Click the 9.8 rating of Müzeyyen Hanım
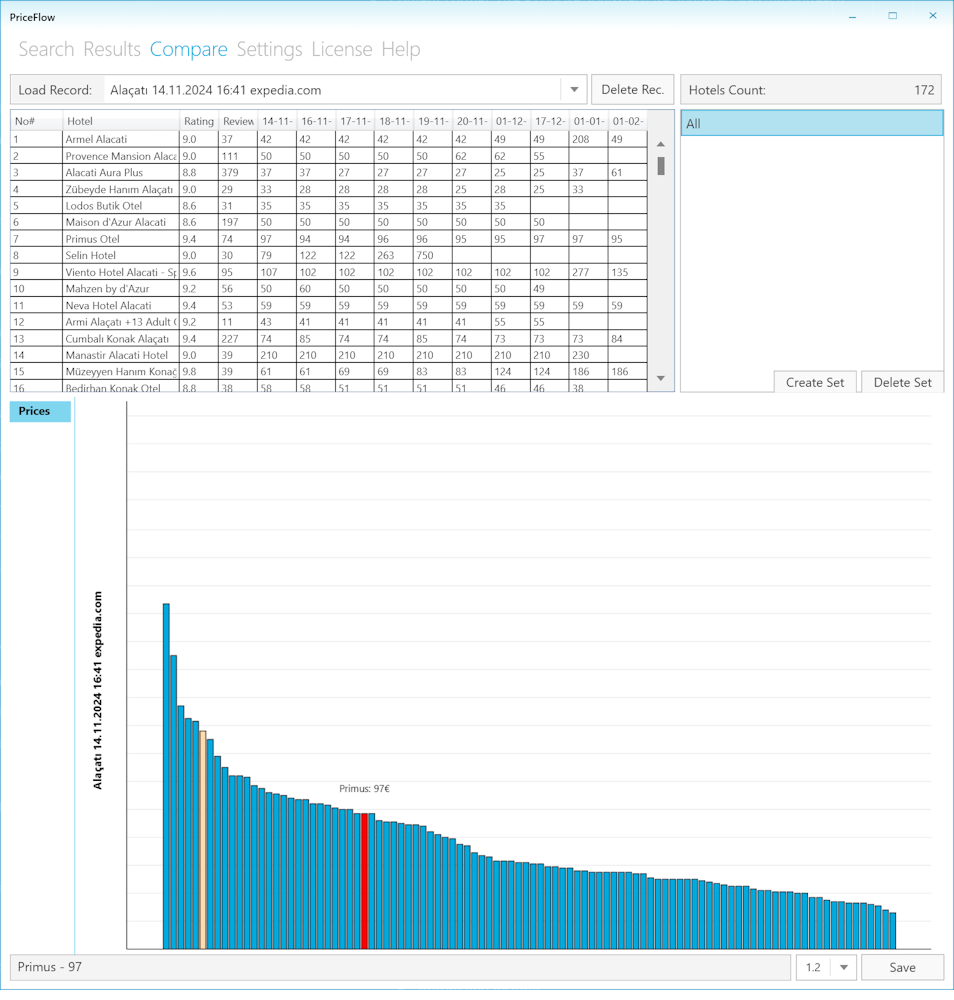 pos(198,371)
